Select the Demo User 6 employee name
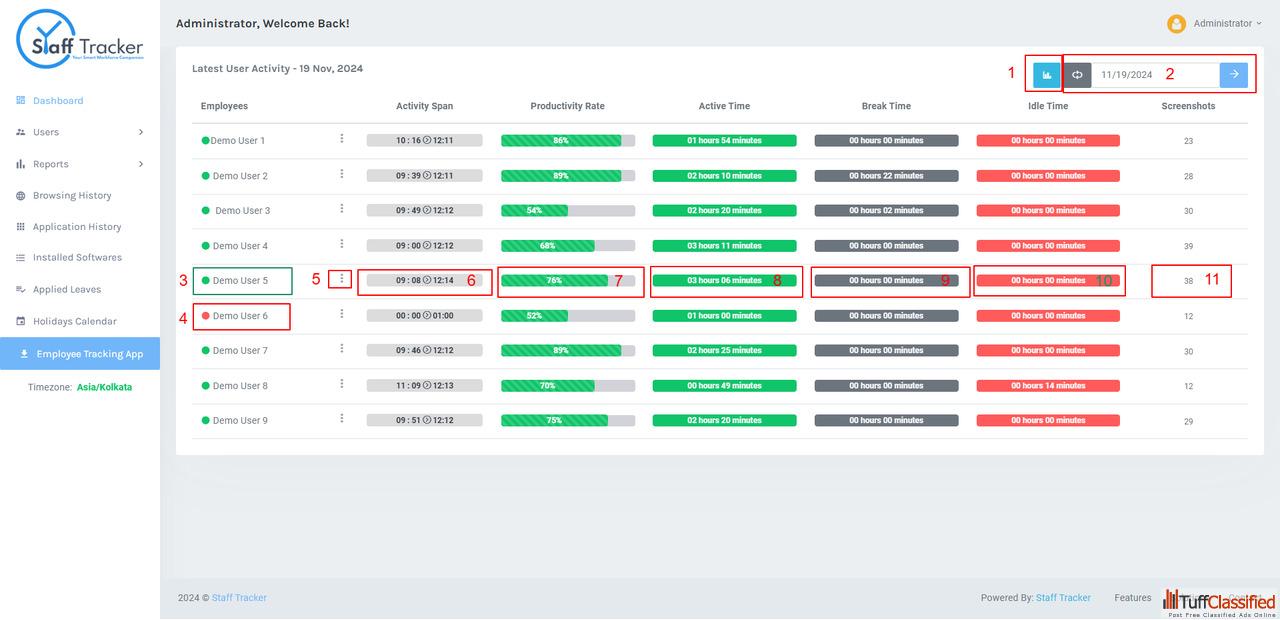This screenshot has width=1280, height=620. point(240,316)
